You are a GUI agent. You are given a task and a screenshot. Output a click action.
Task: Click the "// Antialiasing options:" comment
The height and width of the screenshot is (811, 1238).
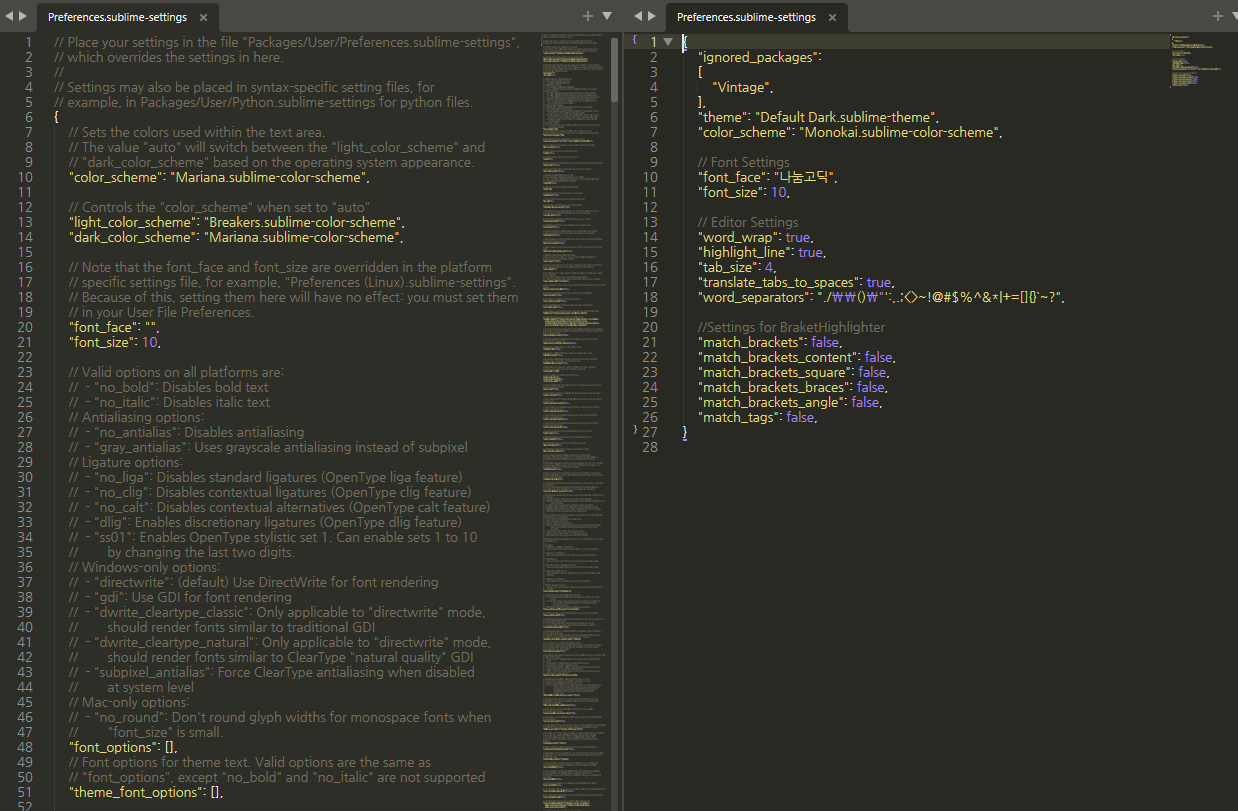[x=136, y=417]
